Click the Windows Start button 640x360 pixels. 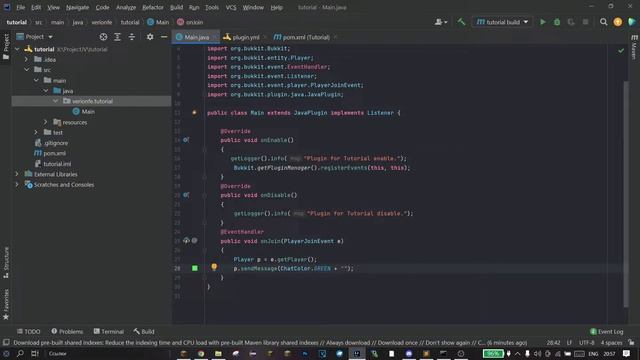coord(6,353)
